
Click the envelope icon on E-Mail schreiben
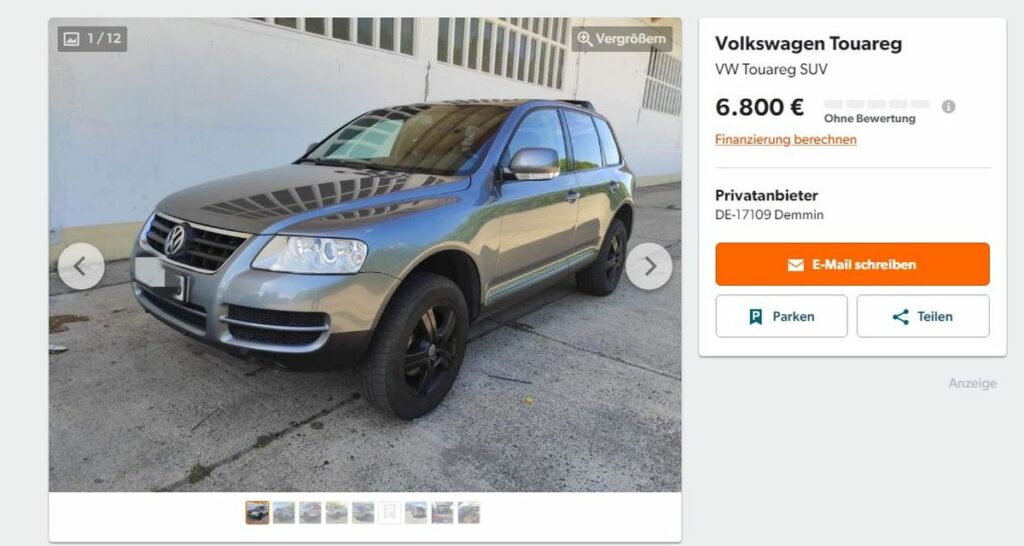pos(795,265)
